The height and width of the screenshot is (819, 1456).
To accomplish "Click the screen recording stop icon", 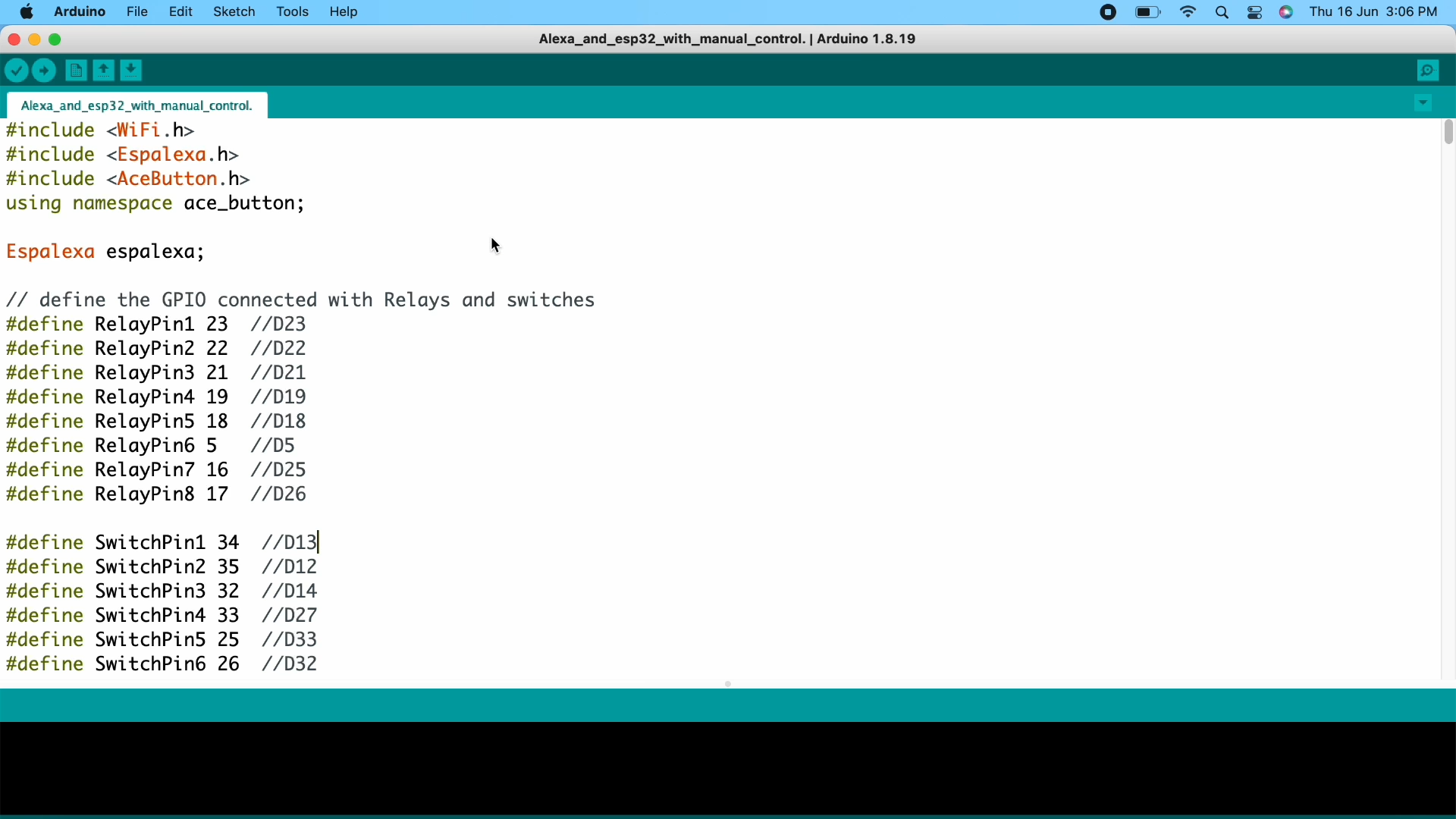I will [1109, 12].
